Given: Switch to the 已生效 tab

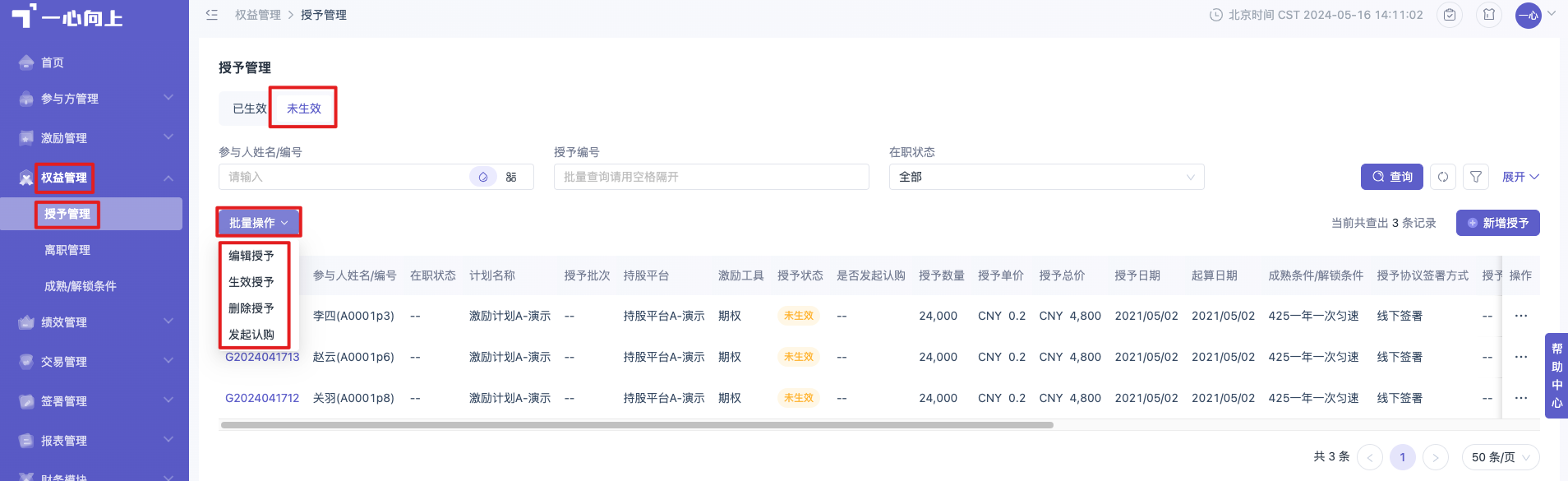Looking at the screenshot, I should pyautogui.click(x=249, y=109).
